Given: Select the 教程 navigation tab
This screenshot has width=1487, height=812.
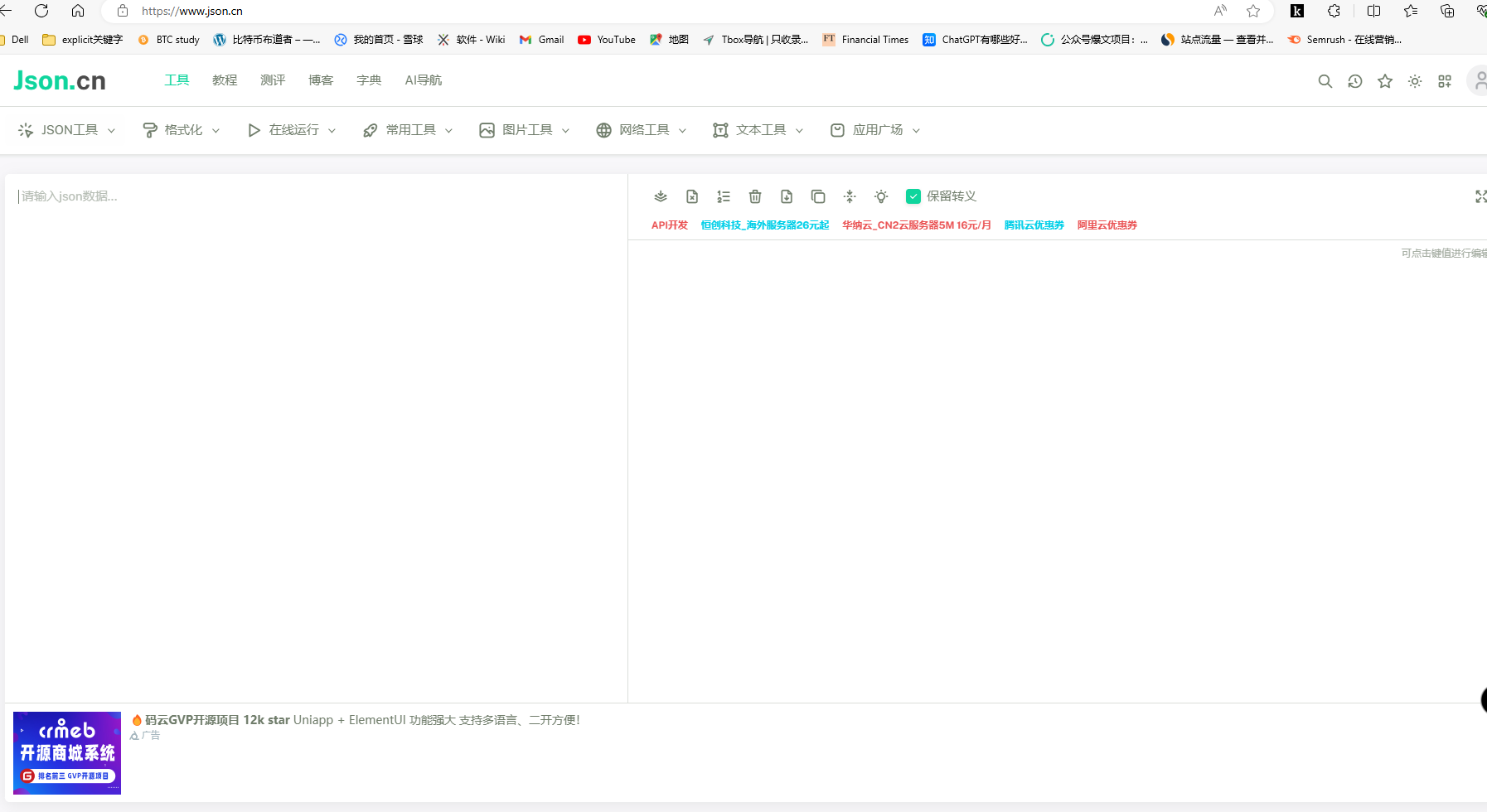Looking at the screenshot, I should [x=225, y=80].
